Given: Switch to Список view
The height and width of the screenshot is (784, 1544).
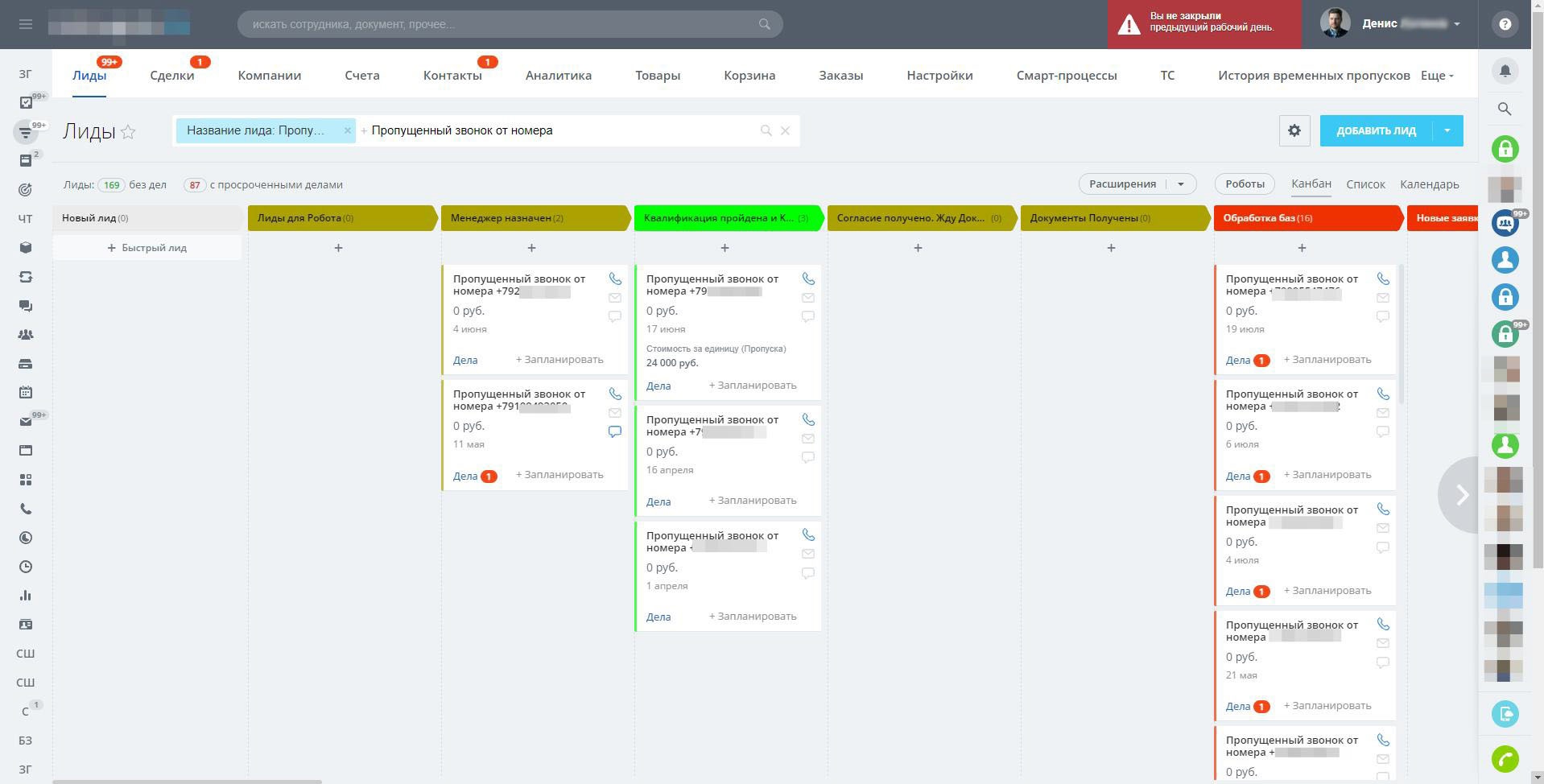Looking at the screenshot, I should point(1365,184).
